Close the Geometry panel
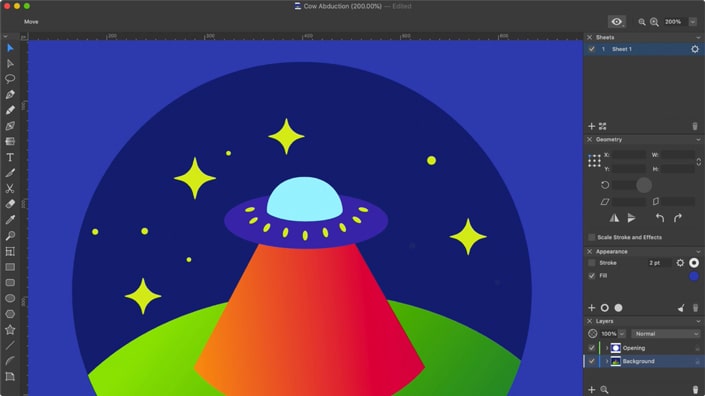Viewport: 705px width, 396px height. (x=589, y=140)
